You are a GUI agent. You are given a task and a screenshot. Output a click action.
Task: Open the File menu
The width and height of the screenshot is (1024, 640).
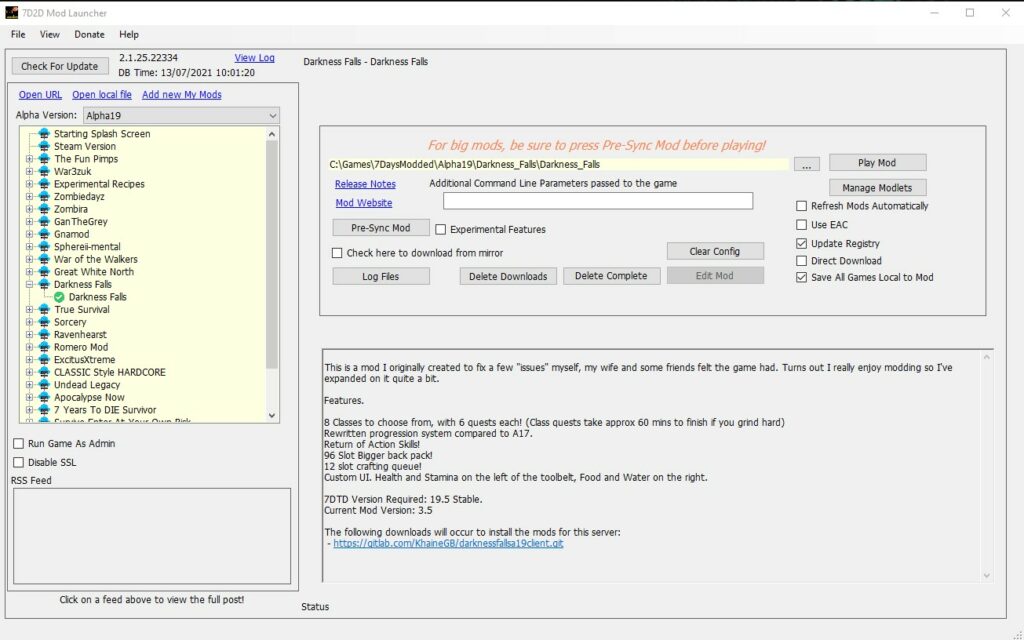pyautogui.click(x=18, y=35)
